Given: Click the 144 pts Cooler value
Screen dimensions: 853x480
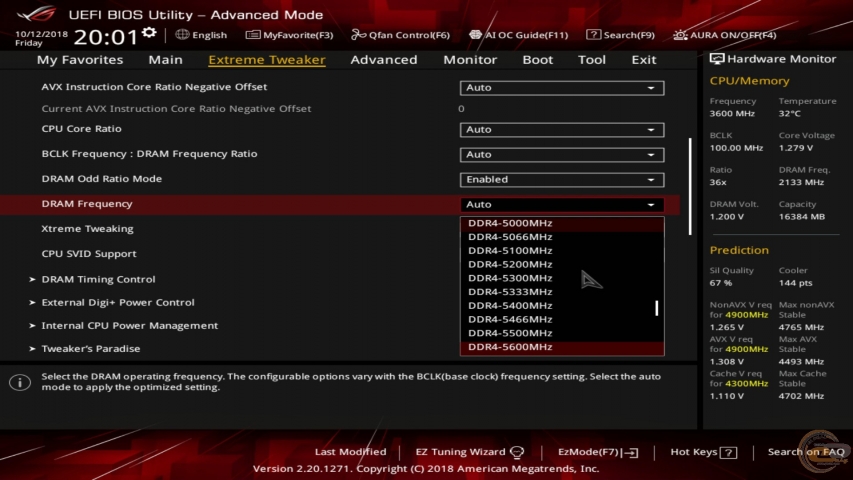Looking at the screenshot, I should 795,283.
